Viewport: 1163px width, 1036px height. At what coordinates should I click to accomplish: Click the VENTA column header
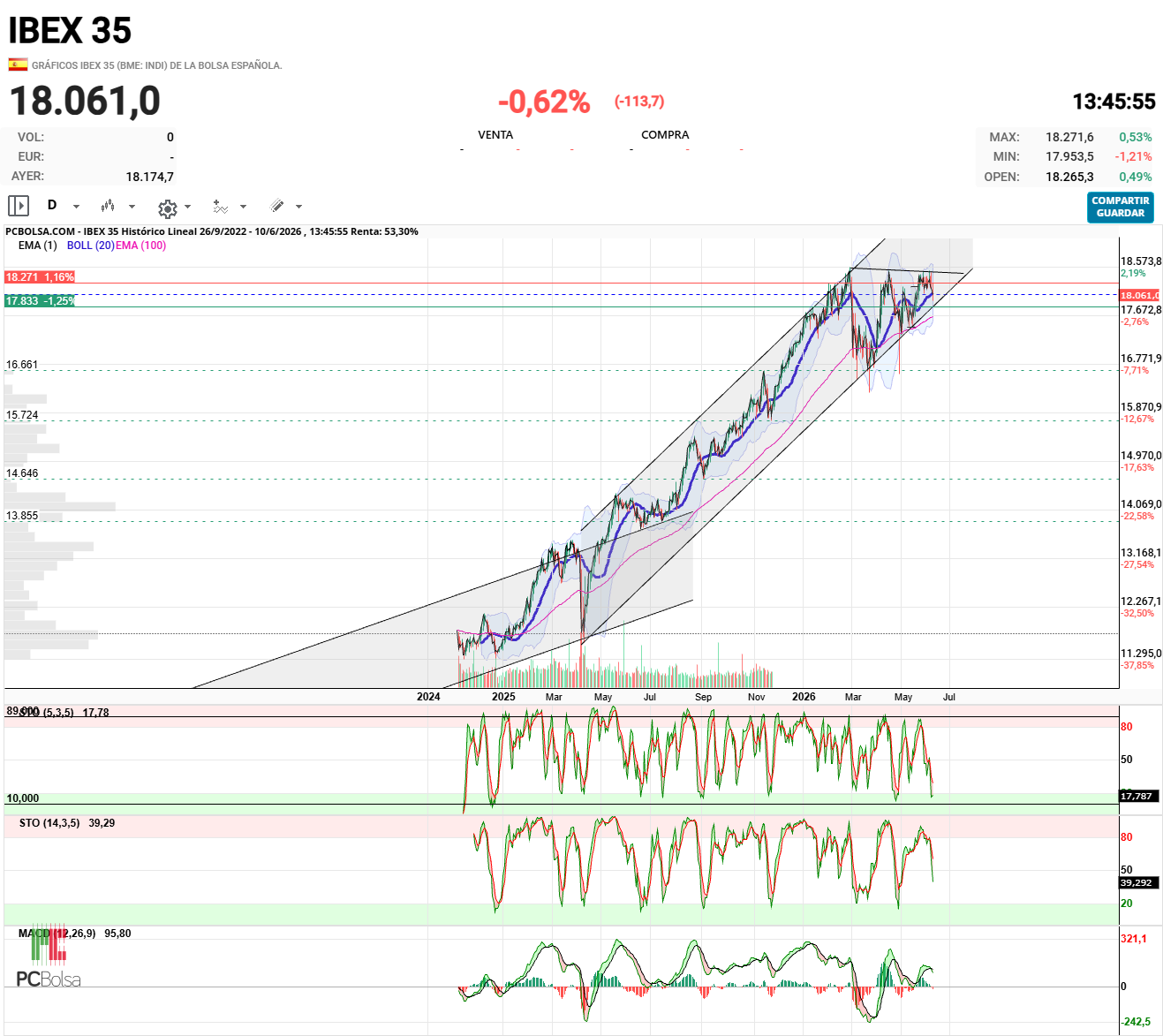coord(495,135)
